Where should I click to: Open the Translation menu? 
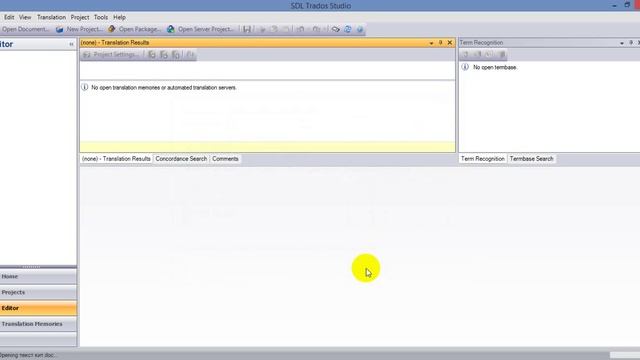(51, 17)
